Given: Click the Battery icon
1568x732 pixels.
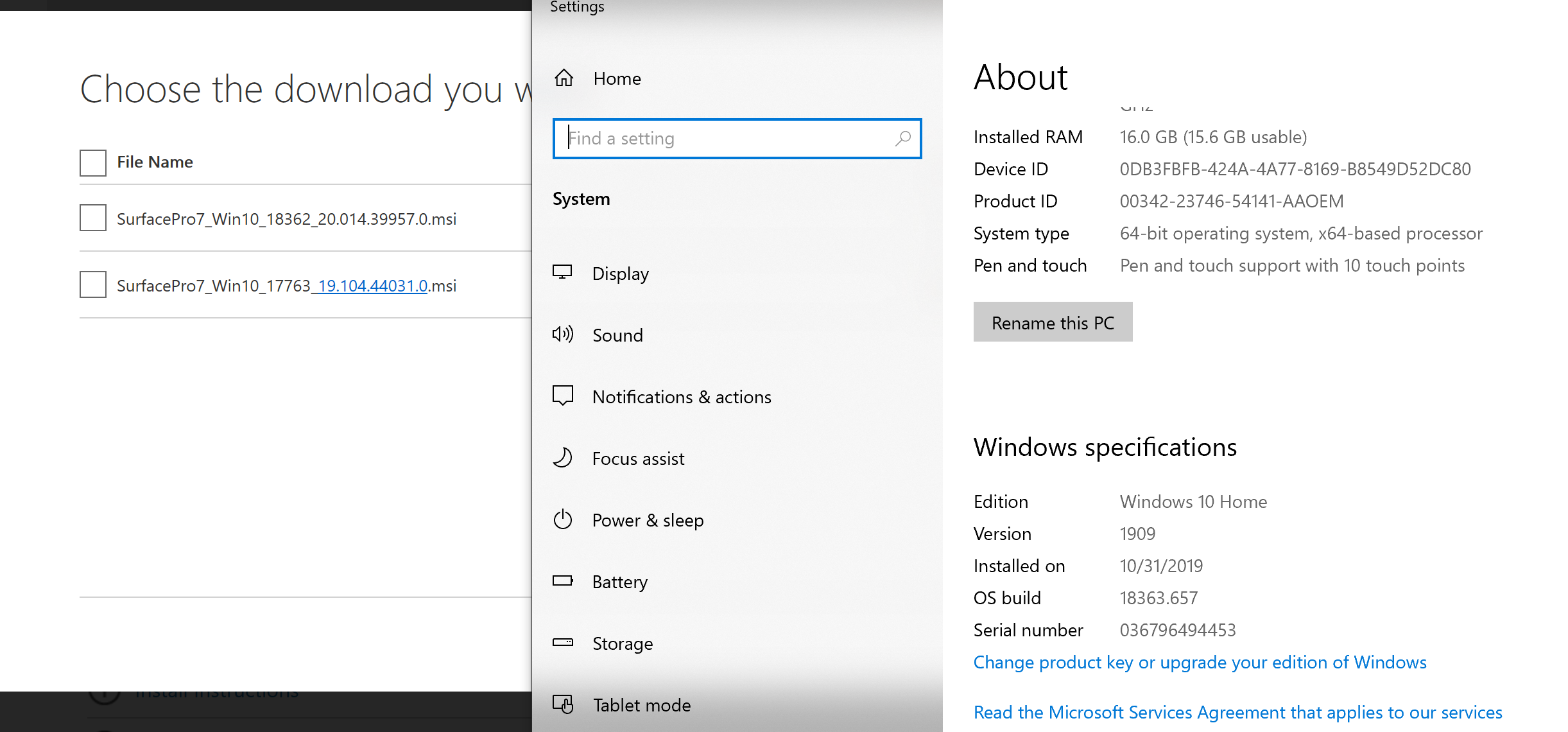Looking at the screenshot, I should [563, 580].
